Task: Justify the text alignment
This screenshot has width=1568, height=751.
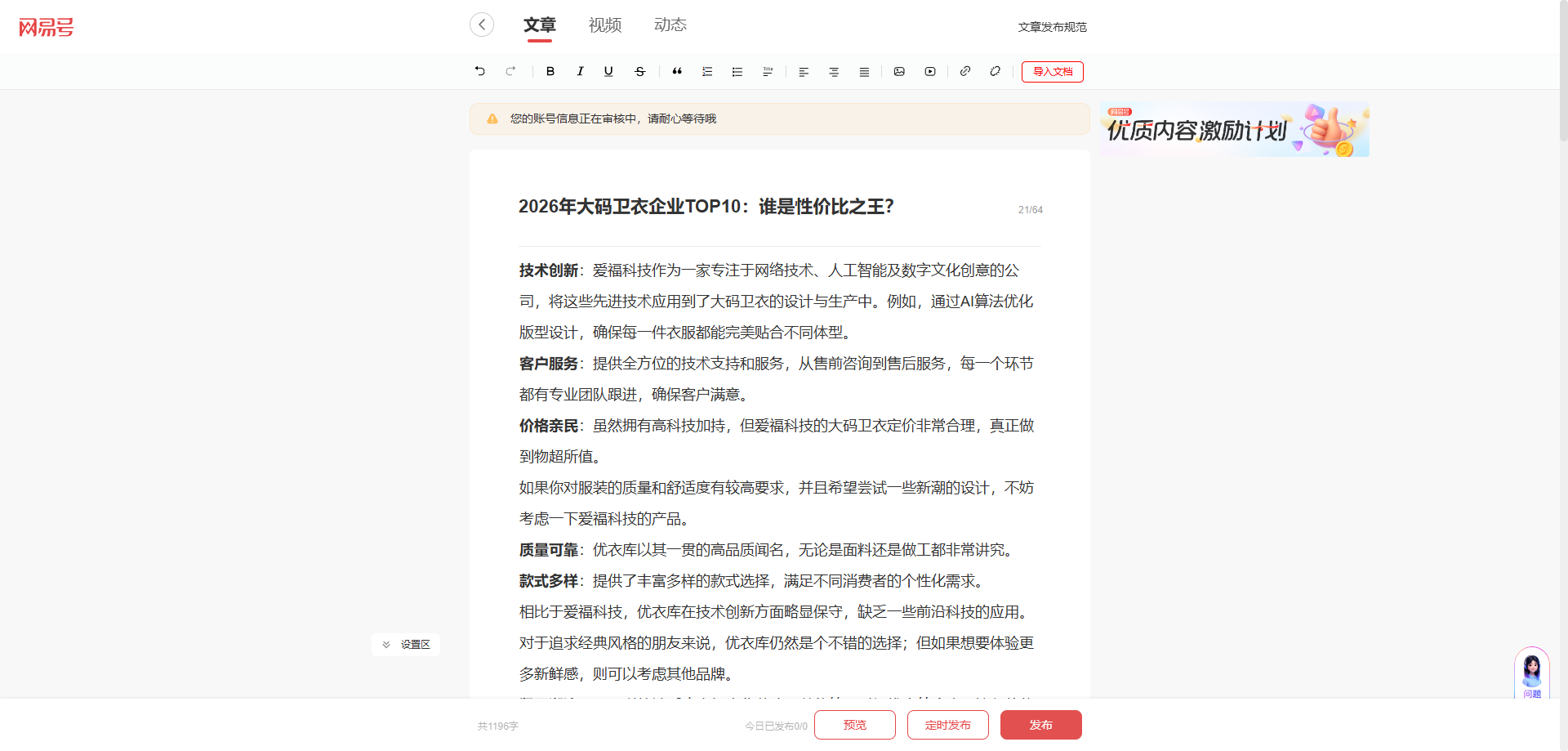Action: 864,71
